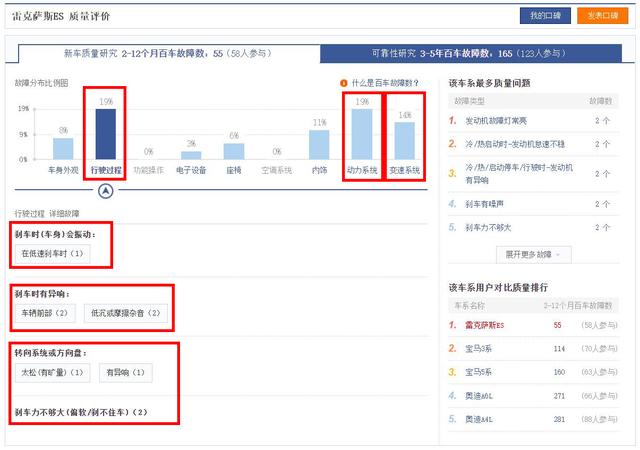Image resolution: width=640 pixels, height=450 pixels.
Task: Click the 变速系统 category label
Action: 404,170
